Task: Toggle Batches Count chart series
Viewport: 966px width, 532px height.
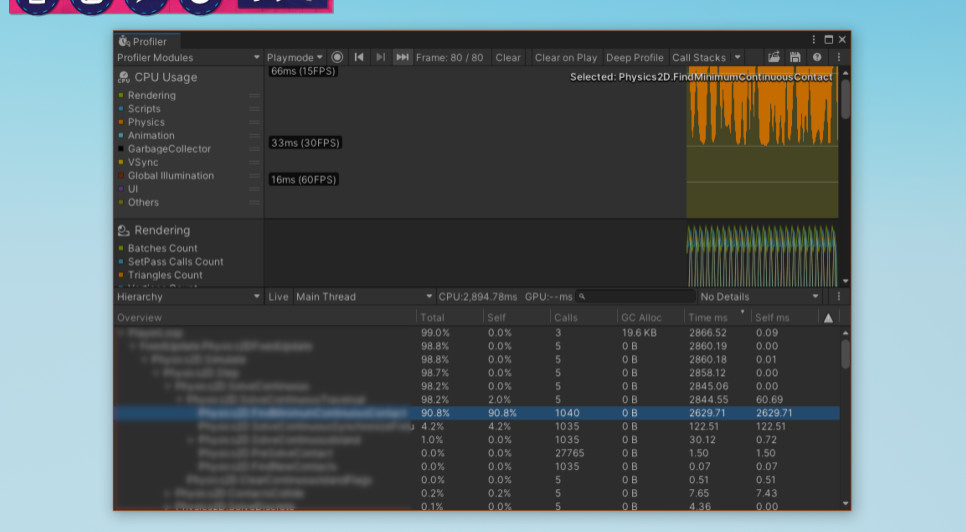Action: 121,248
